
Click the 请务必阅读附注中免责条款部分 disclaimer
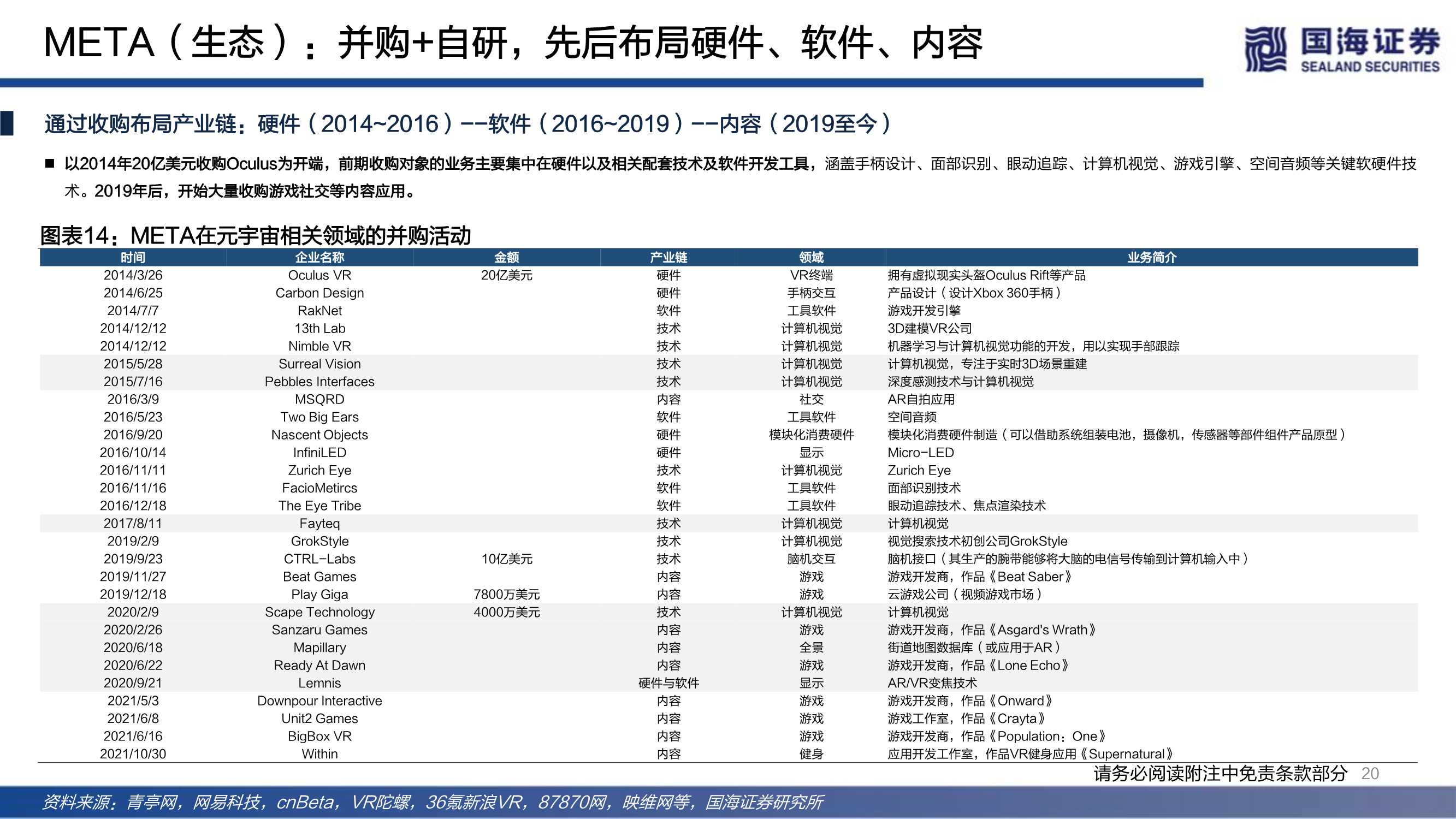point(1220,773)
